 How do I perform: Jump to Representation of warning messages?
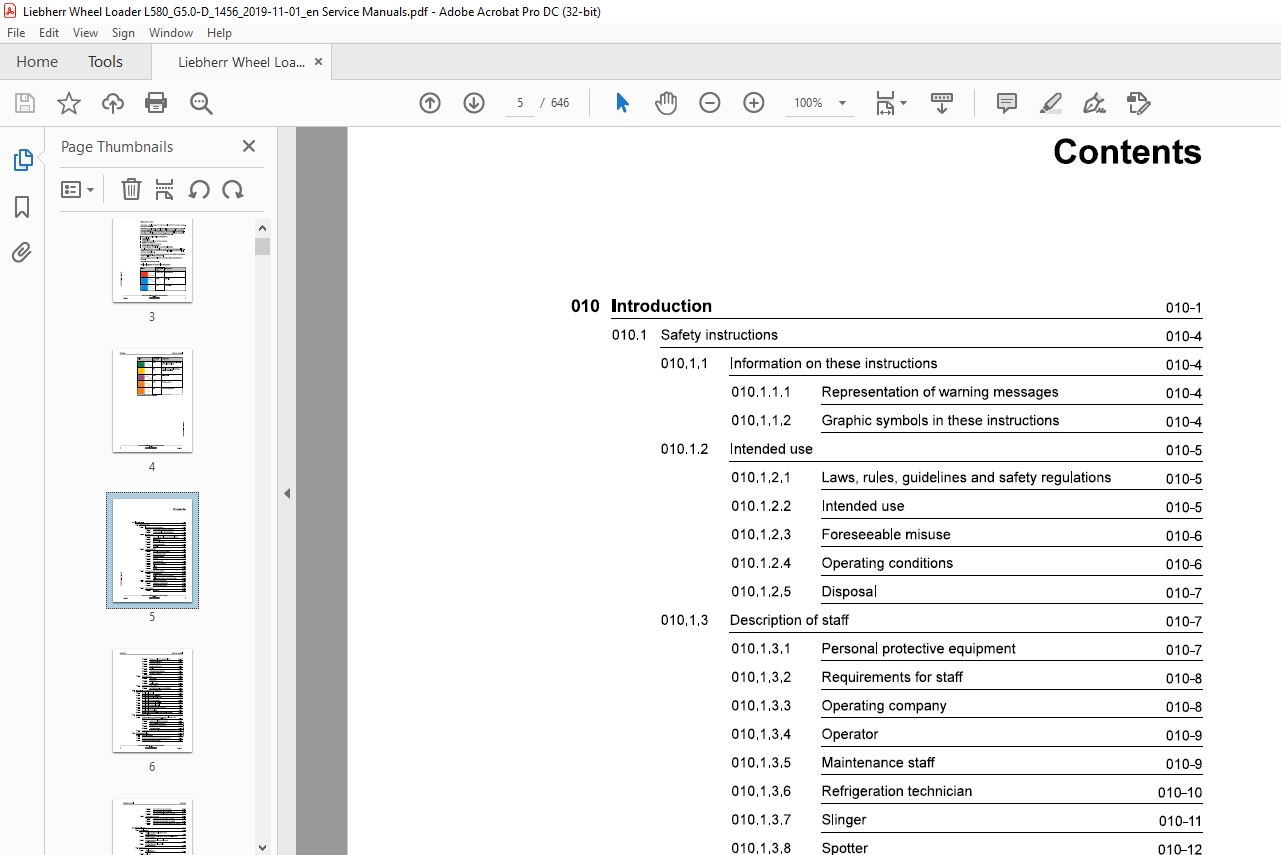[940, 392]
